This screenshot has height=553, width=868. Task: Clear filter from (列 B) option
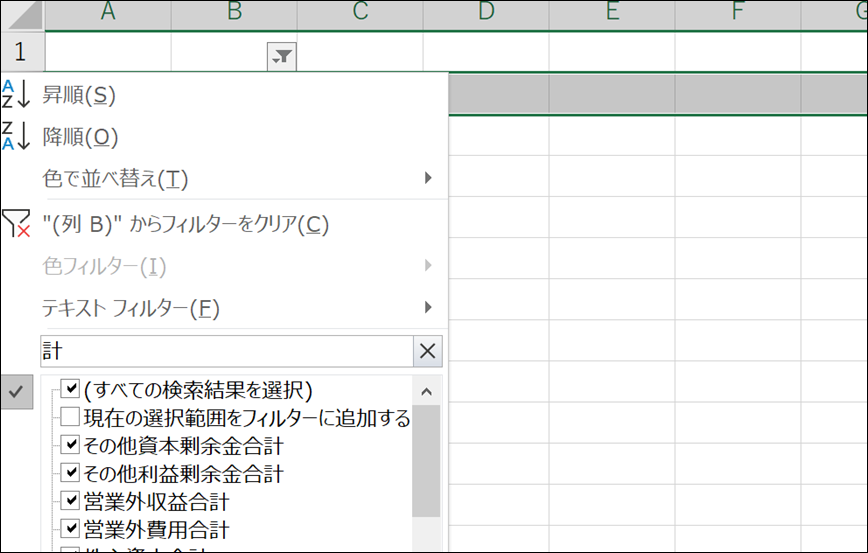tap(185, 224)
